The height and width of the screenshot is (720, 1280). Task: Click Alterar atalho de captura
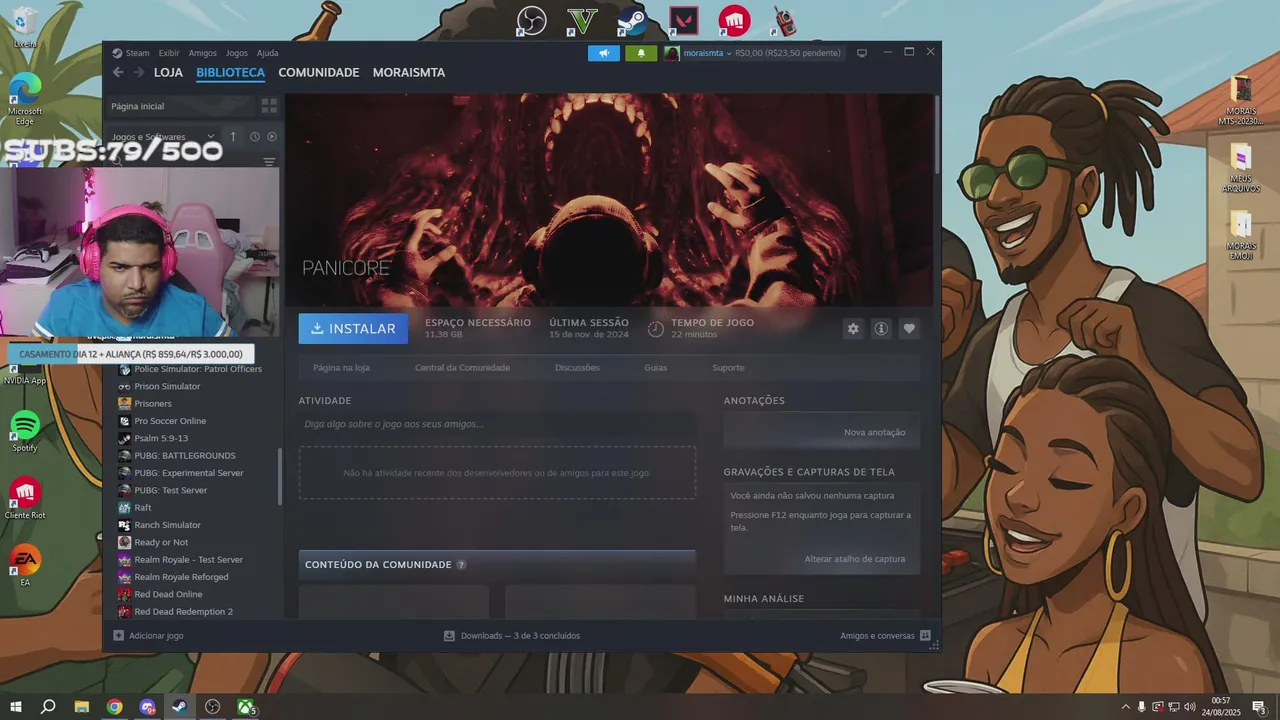click(855, 559)
